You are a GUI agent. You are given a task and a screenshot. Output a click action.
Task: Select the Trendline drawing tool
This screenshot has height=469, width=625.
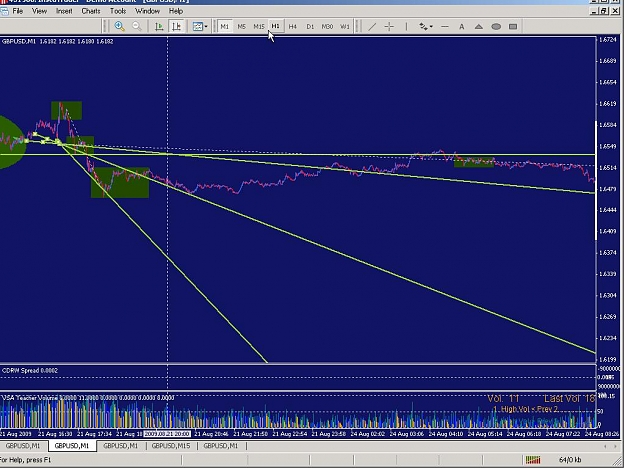click(x=372, y=27)
